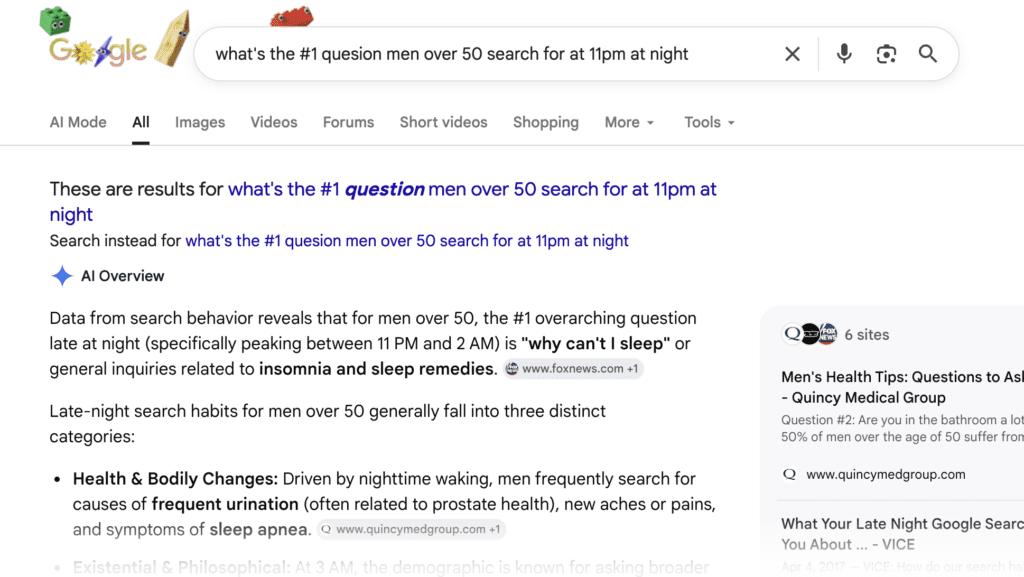The image size is (1024, 577).
Task: Expand the More dropdown
Action: coord(629,123)
